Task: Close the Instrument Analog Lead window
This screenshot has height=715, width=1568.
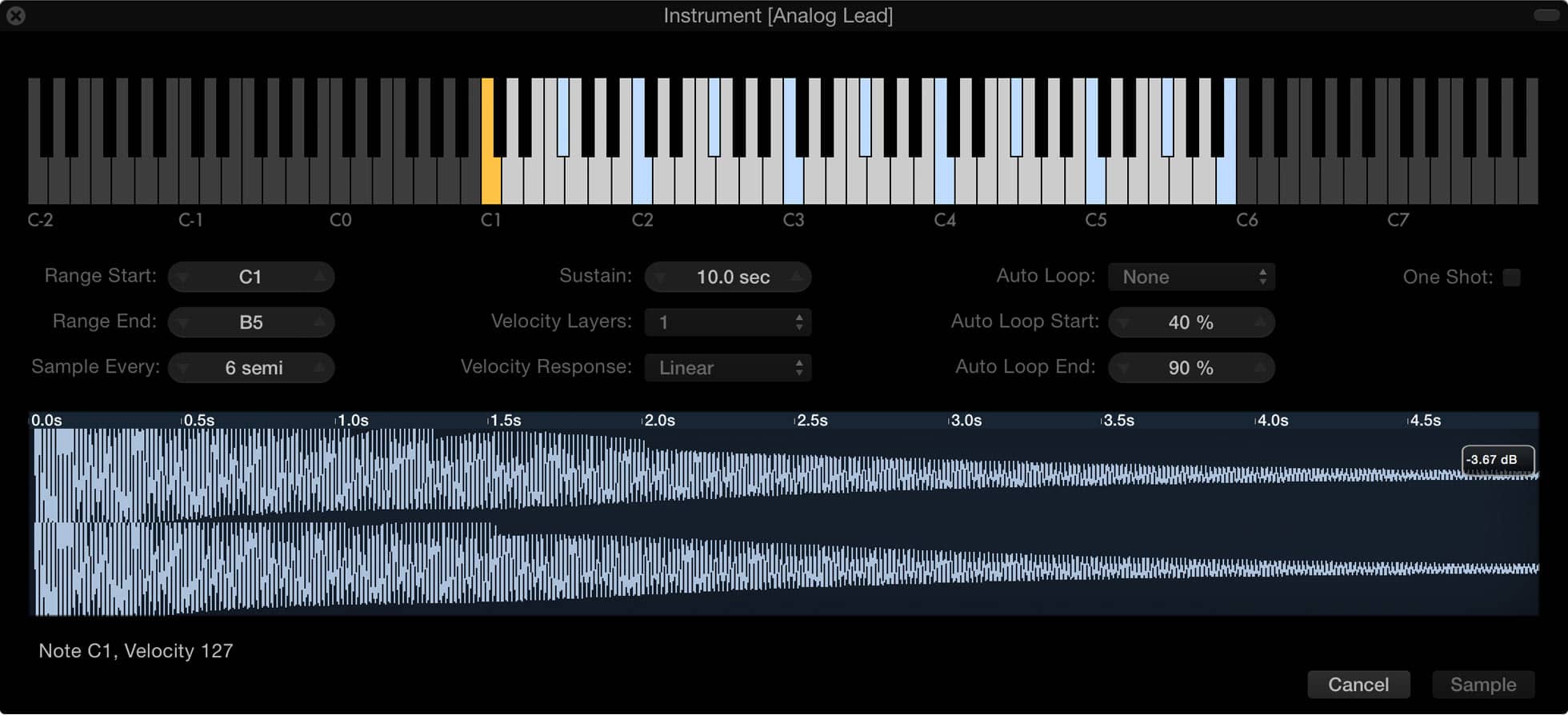Action: pos(15,15)
